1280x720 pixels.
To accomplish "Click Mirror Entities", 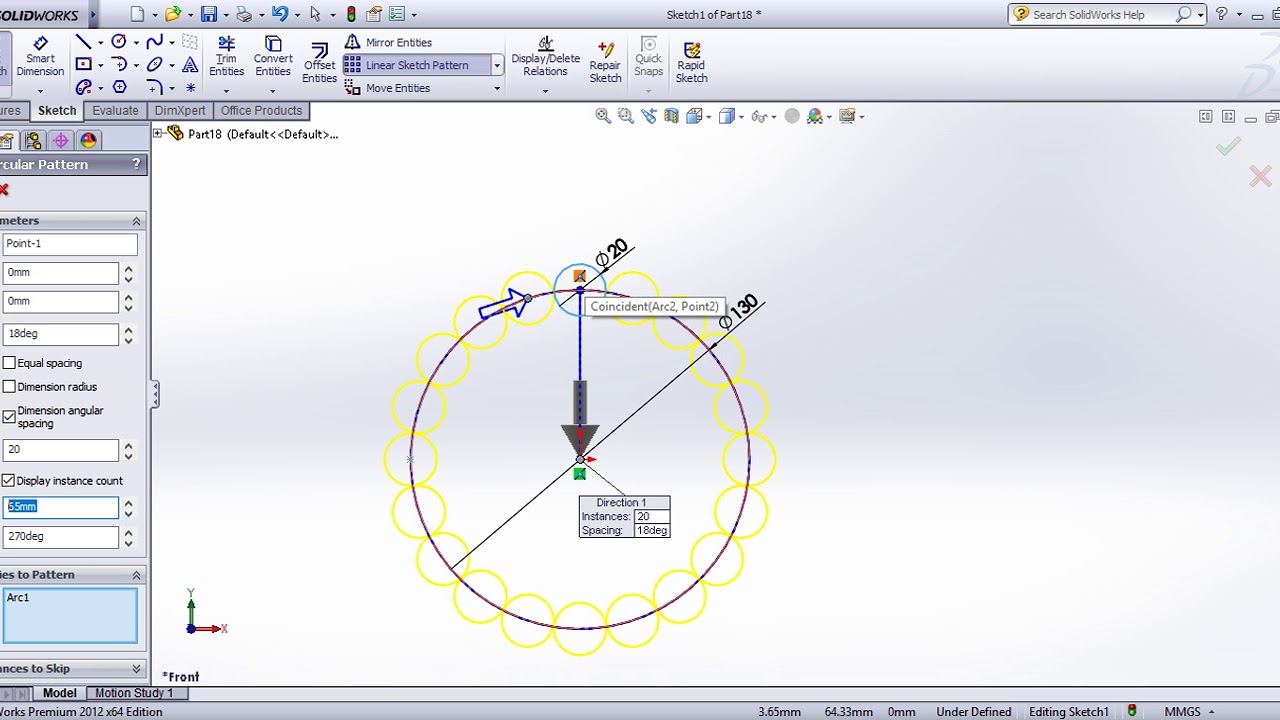I will pos(388,42).
